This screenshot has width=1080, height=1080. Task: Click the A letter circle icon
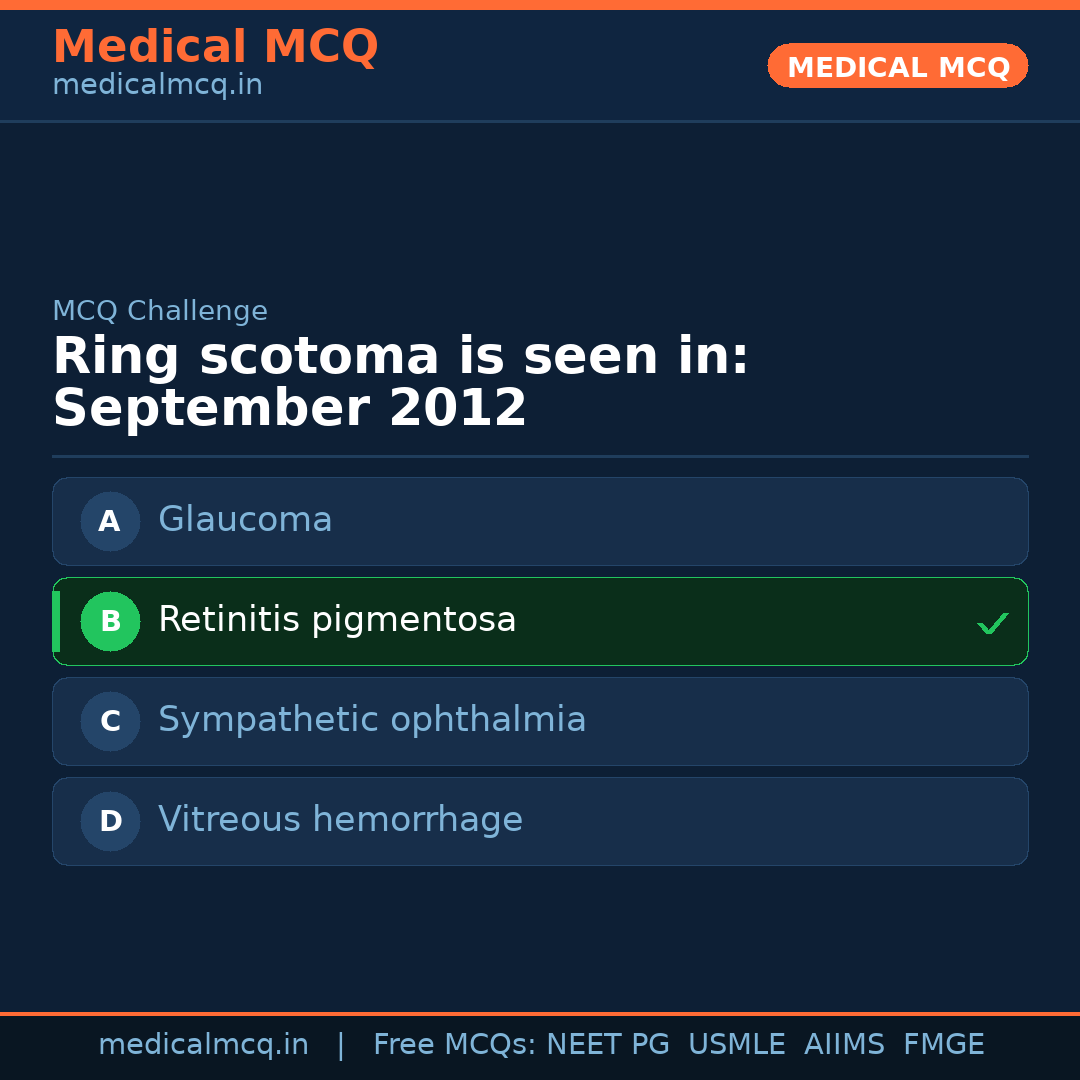110,521
